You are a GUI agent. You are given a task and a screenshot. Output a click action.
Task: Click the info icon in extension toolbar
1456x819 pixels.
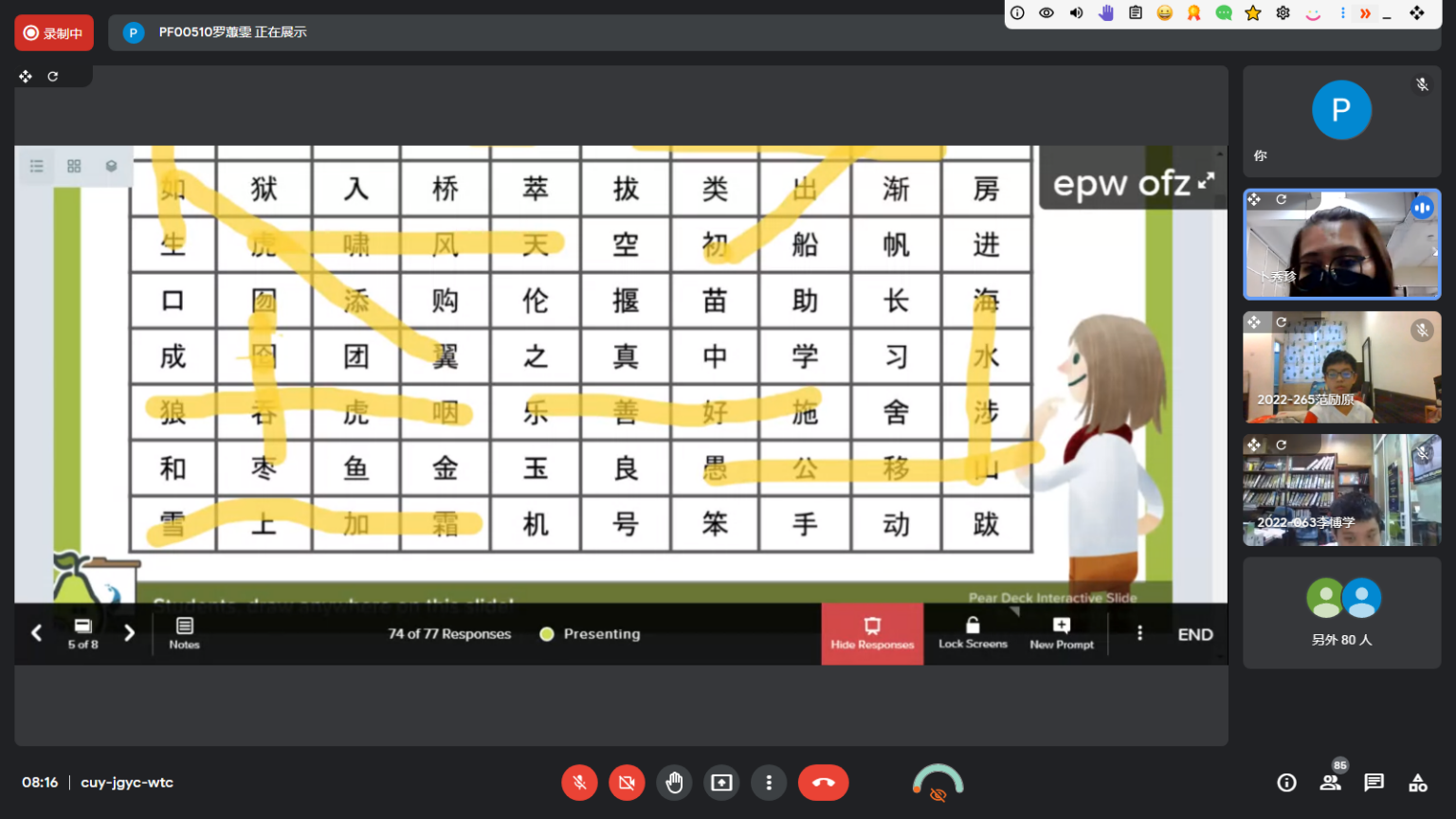(1017, 13)
